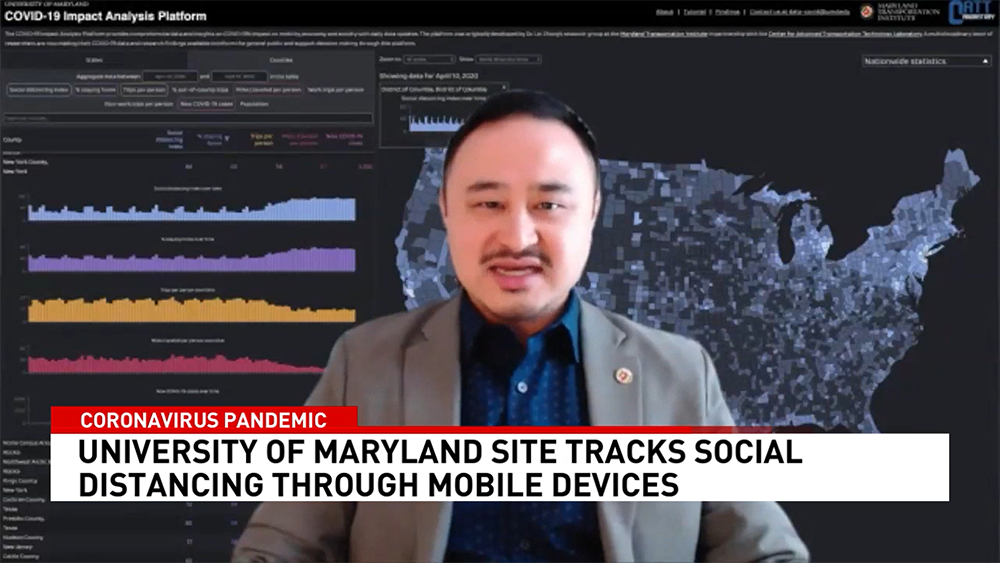This screenshot has width=1000, height=563.
Task: Follow the Maryland Transportation Institute text link in description
Action: click(x=664, y=34)
